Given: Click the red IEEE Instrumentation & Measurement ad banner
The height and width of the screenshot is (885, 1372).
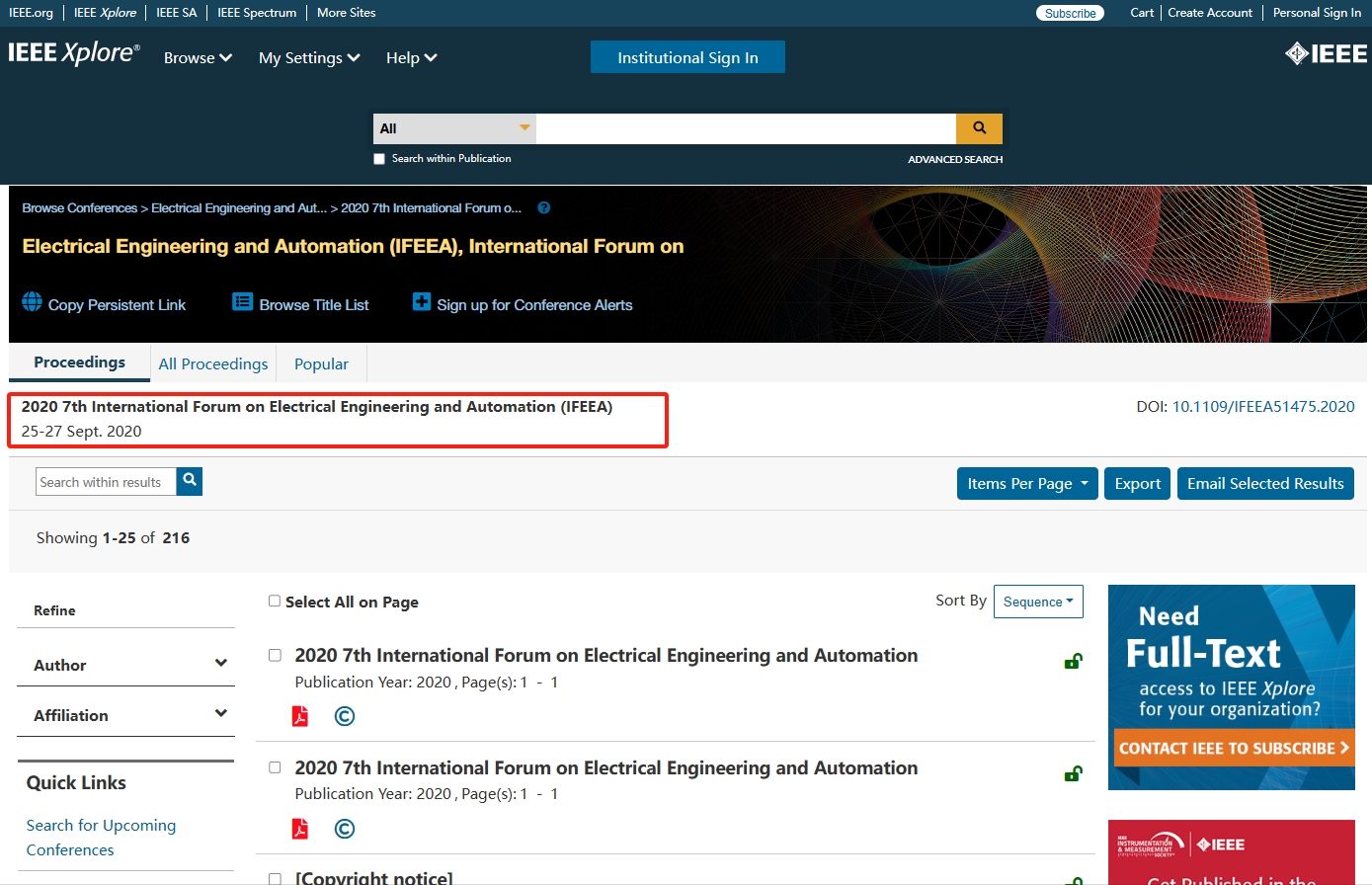Looking at the screenshot, I should 1232,852.
